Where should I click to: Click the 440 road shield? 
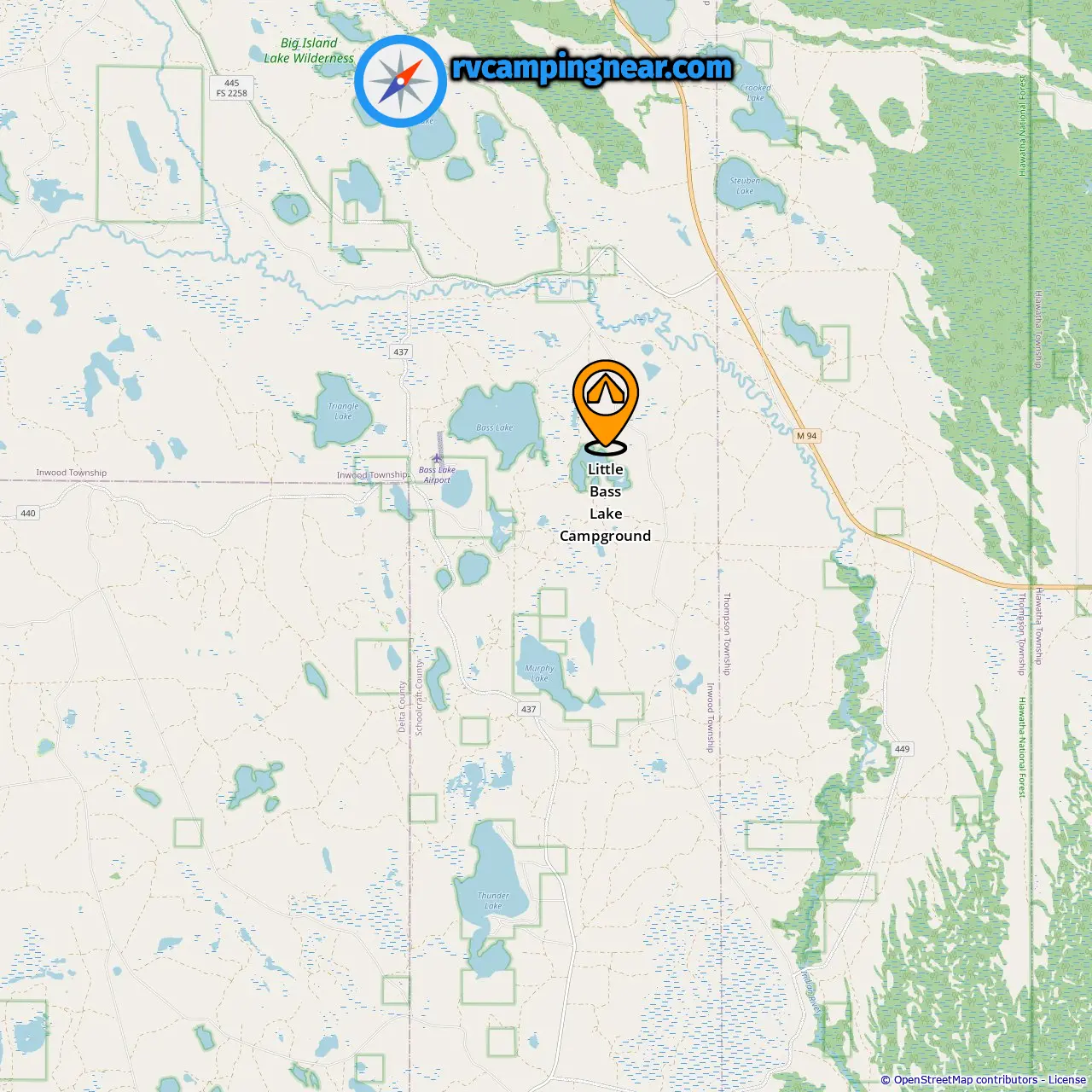(x=28, y=513)
